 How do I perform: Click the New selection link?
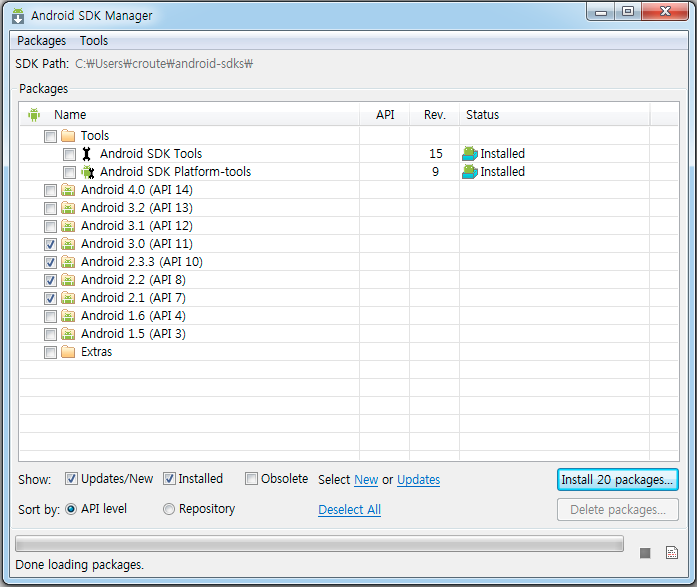pos(366,479)
